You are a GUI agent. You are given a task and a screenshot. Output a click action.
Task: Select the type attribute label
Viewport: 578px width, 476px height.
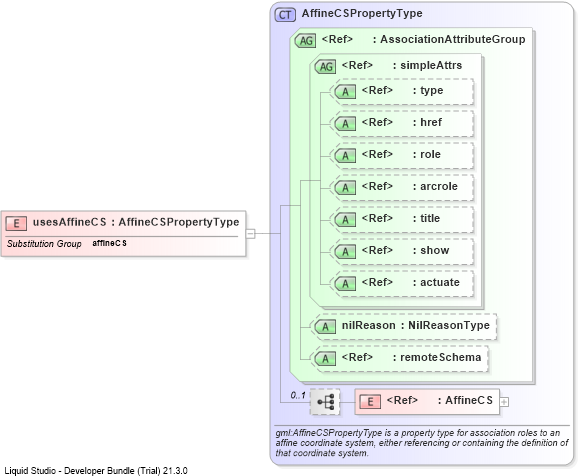point(432,91)
